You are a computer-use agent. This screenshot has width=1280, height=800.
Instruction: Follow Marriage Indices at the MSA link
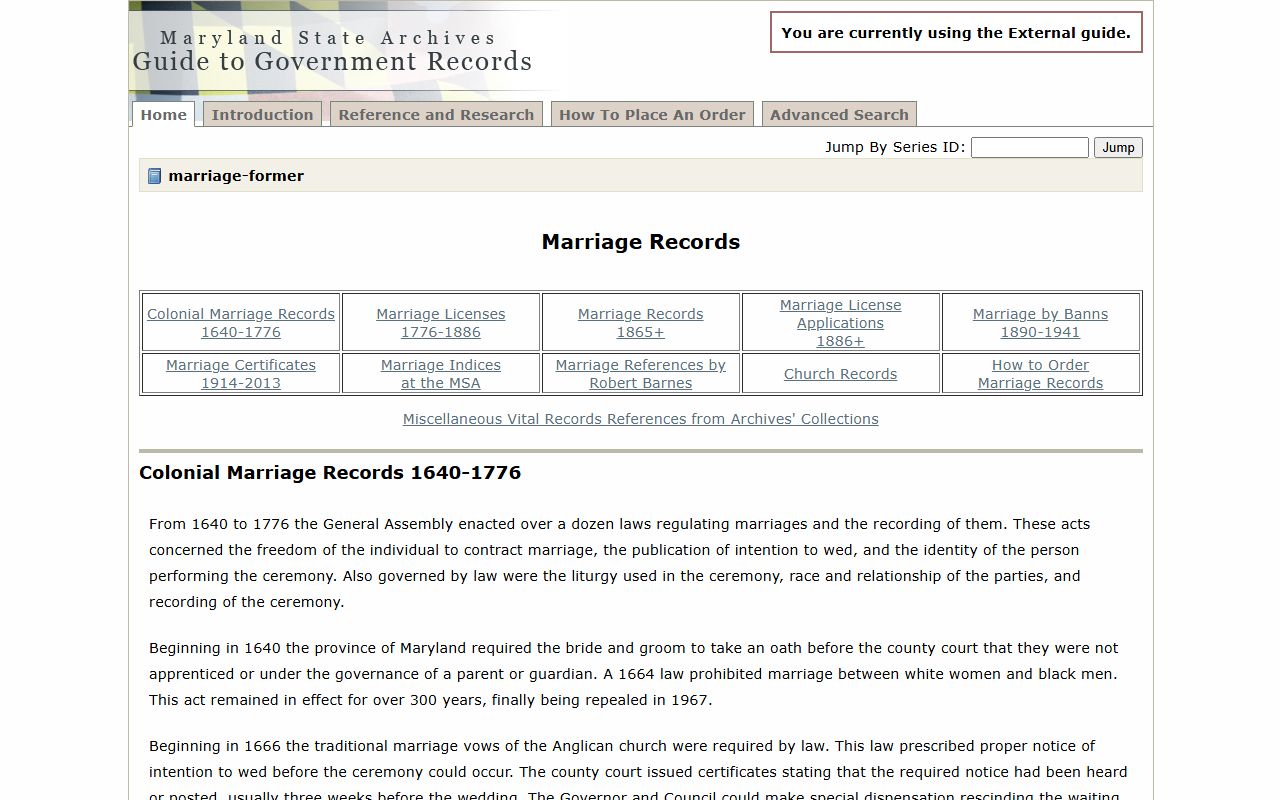pos(441,374)
